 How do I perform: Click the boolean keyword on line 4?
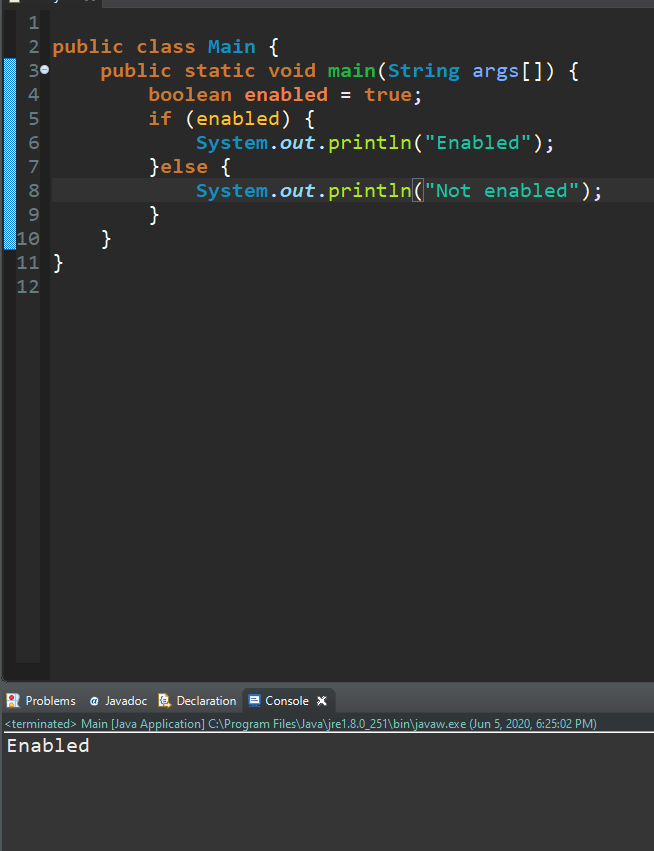190,95
